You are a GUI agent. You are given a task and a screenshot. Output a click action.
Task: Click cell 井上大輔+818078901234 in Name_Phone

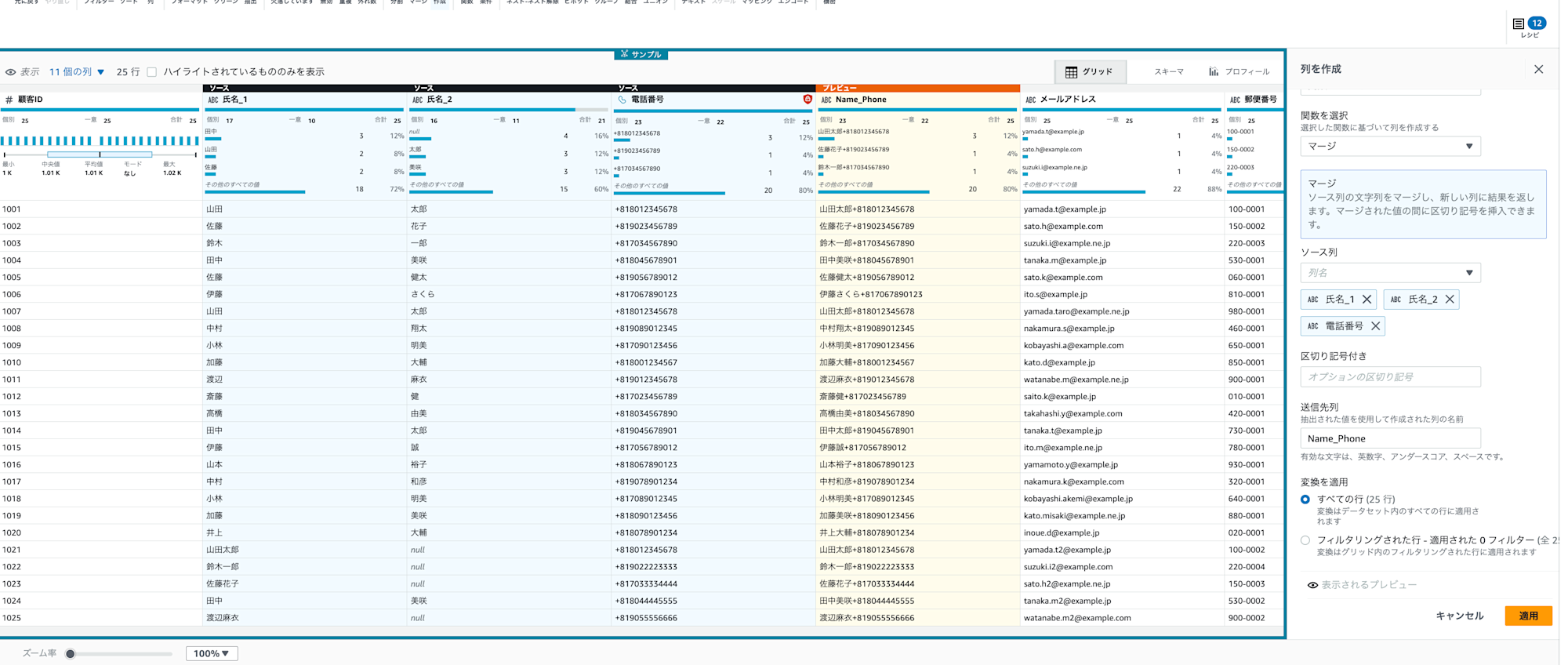tap(918, 532)
